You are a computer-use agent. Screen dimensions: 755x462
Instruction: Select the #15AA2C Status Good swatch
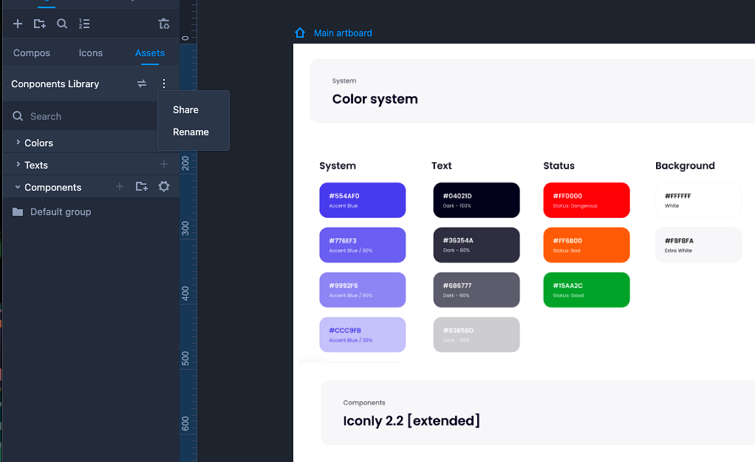(x=586, y=290)
